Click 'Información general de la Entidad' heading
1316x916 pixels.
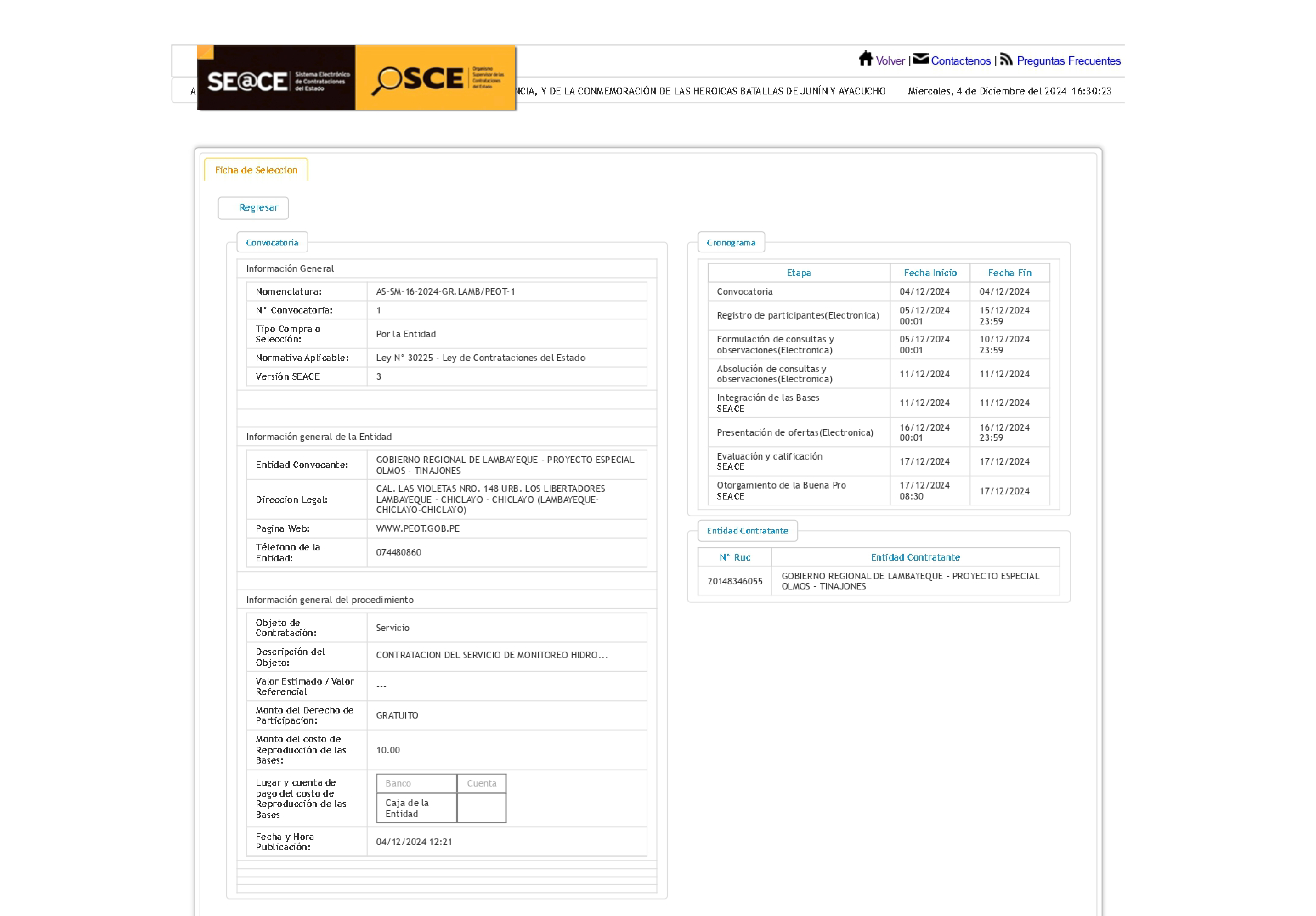pyautogui.click(x=319, y=437)
